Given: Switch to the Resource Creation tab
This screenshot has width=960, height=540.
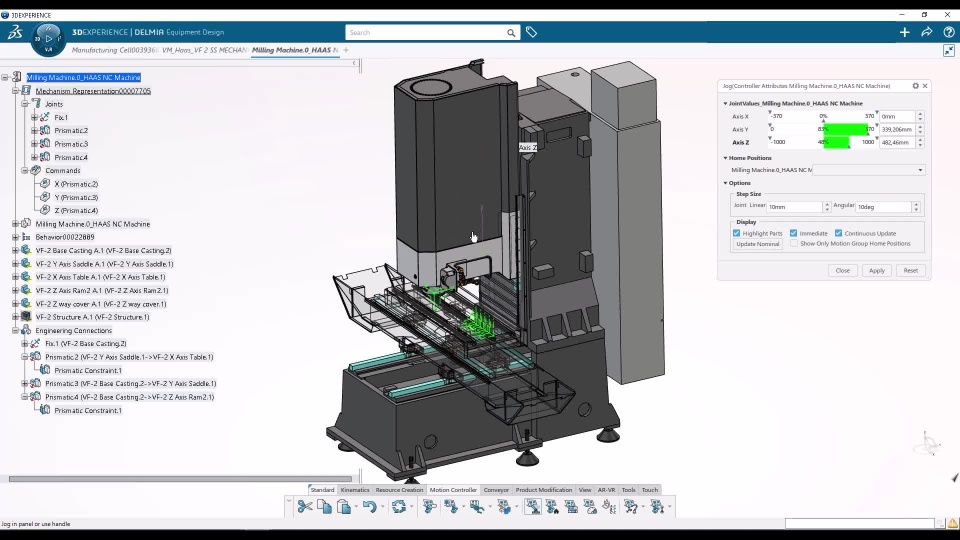Looking at the screenshot, I should [399, 490].
